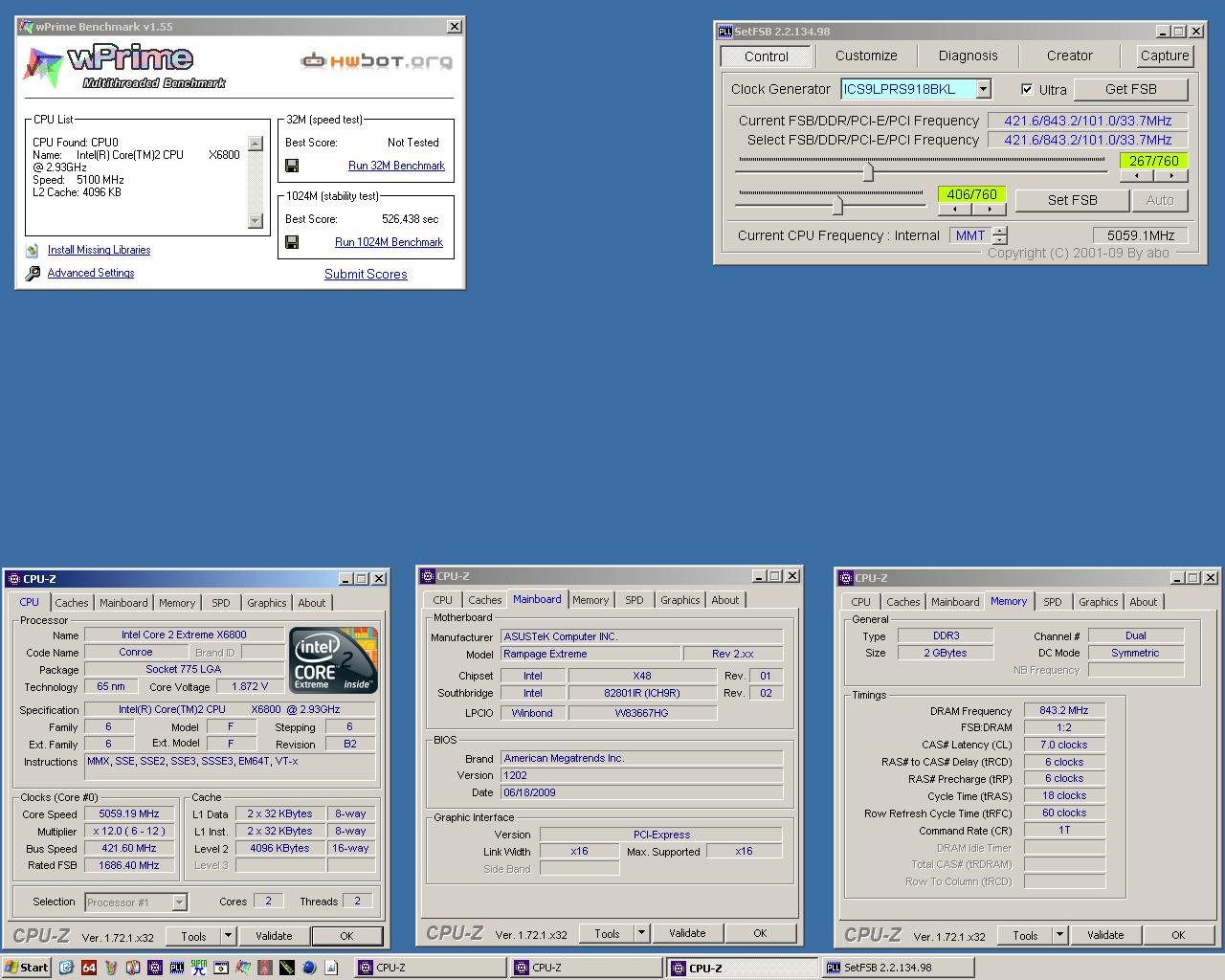Click Run 1024M Benchmark link
1225x980 pixels.
click(389, 242)
